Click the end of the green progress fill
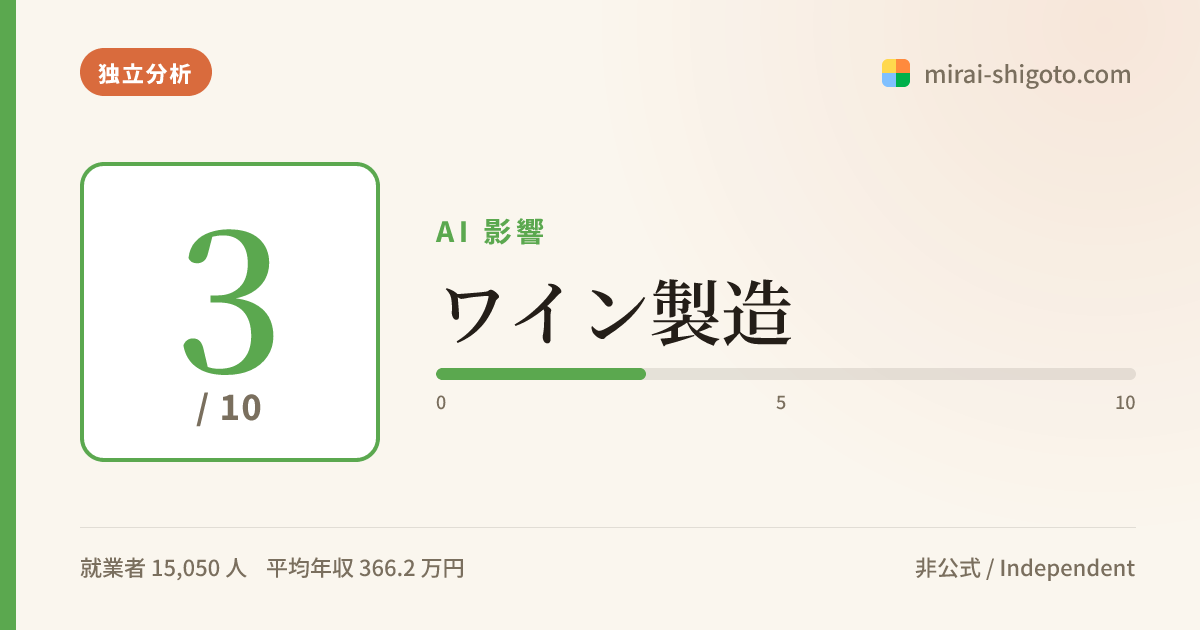Image resolution: width=1200 pixels, height=630 pixels. click(643, 374)
